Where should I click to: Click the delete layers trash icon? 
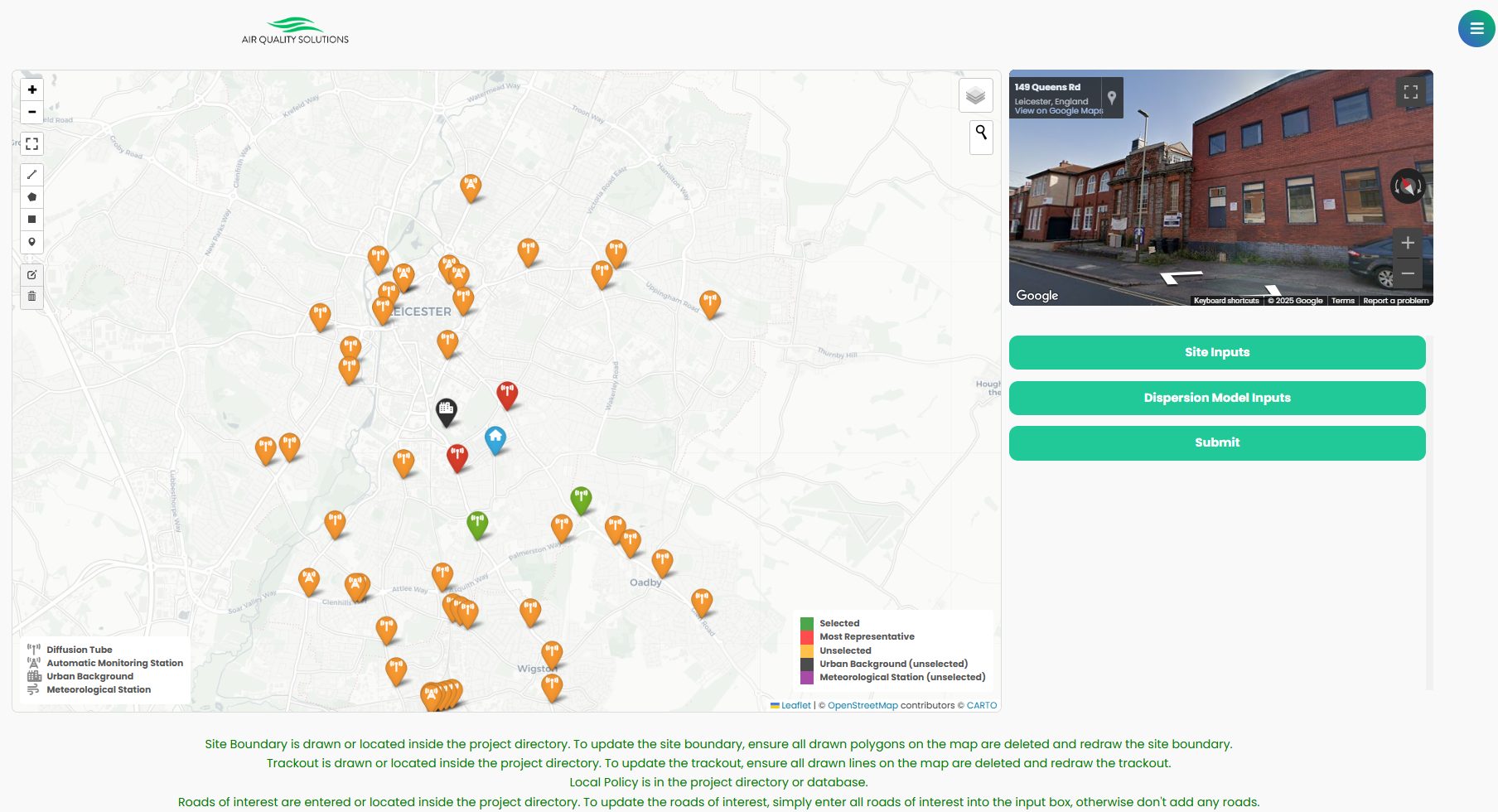click(32, 297)
